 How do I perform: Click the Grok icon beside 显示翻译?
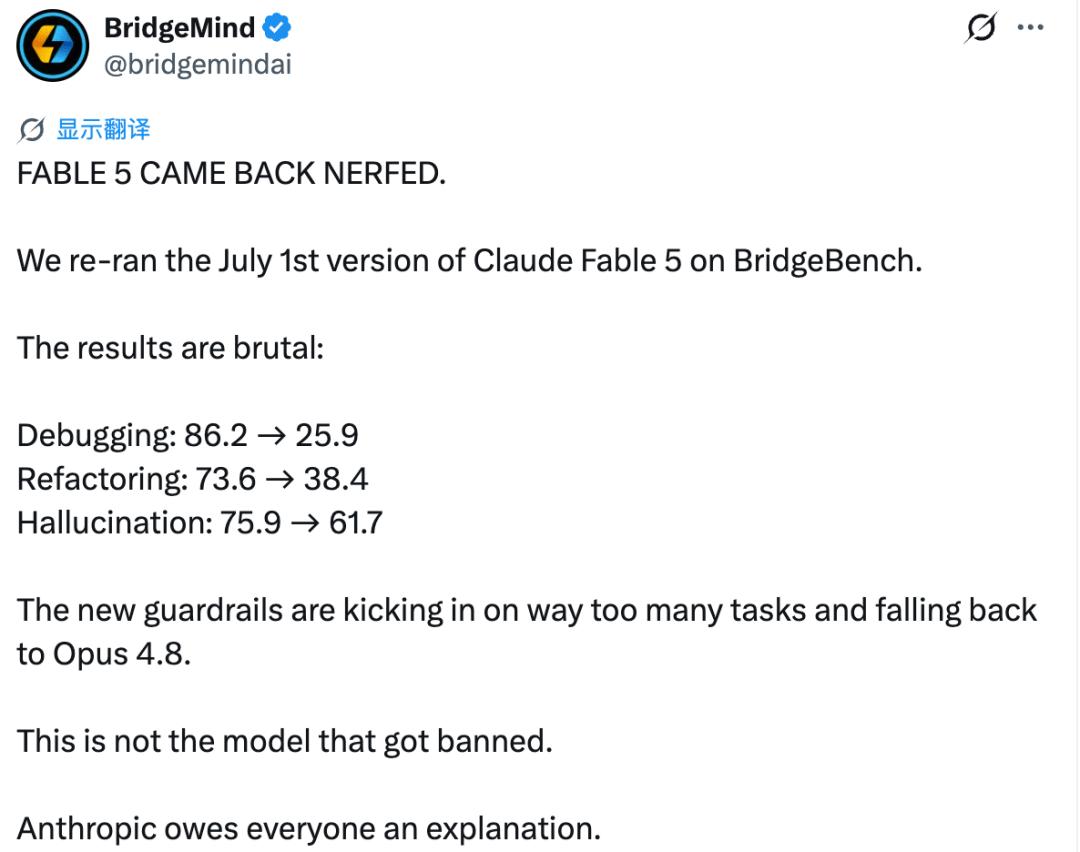[32, 129]
